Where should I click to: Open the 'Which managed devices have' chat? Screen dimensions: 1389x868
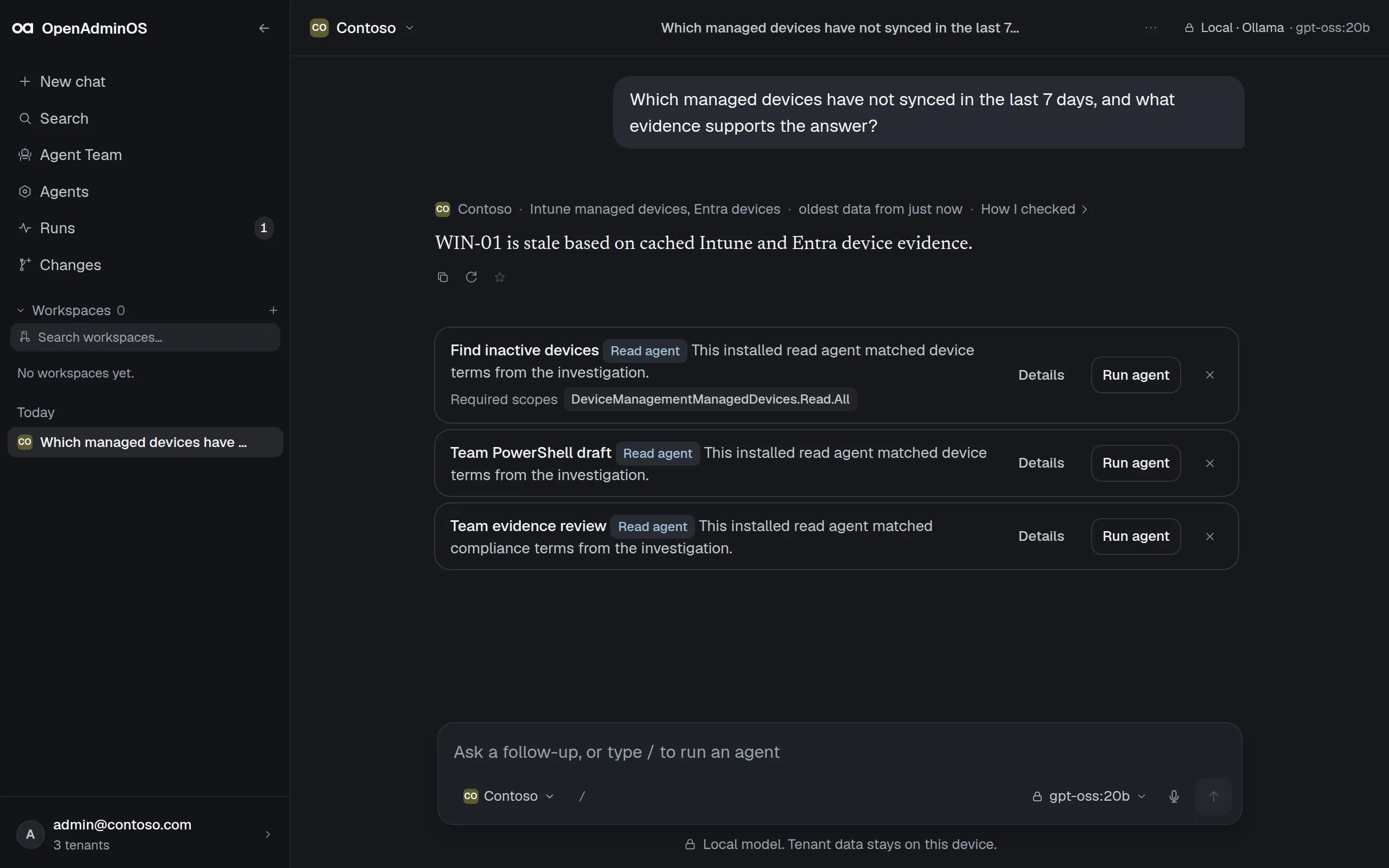coord(145,442)
